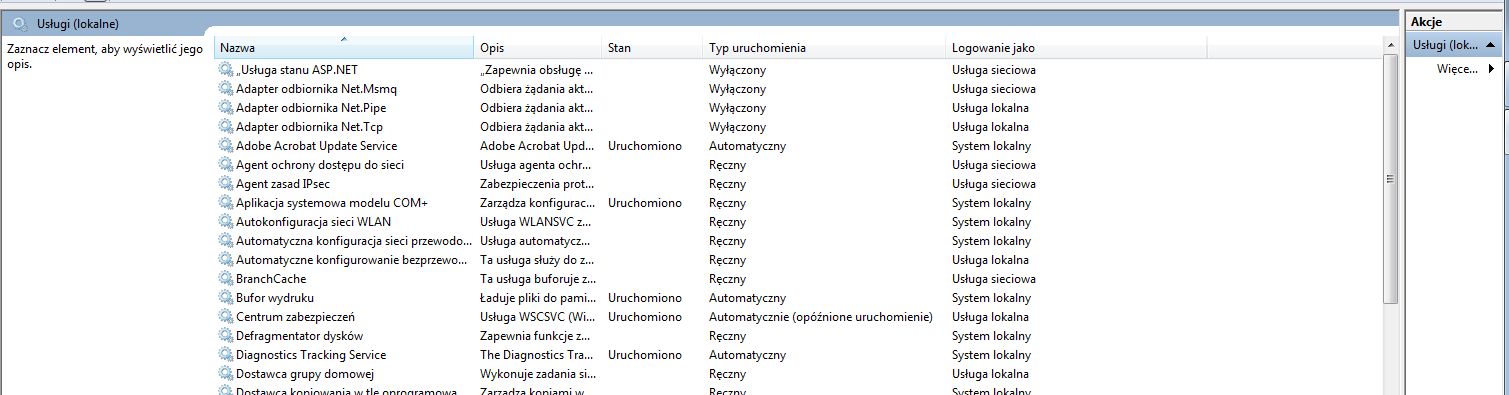Click description 'Zapewnia funkcje z...'

point(536,336)
